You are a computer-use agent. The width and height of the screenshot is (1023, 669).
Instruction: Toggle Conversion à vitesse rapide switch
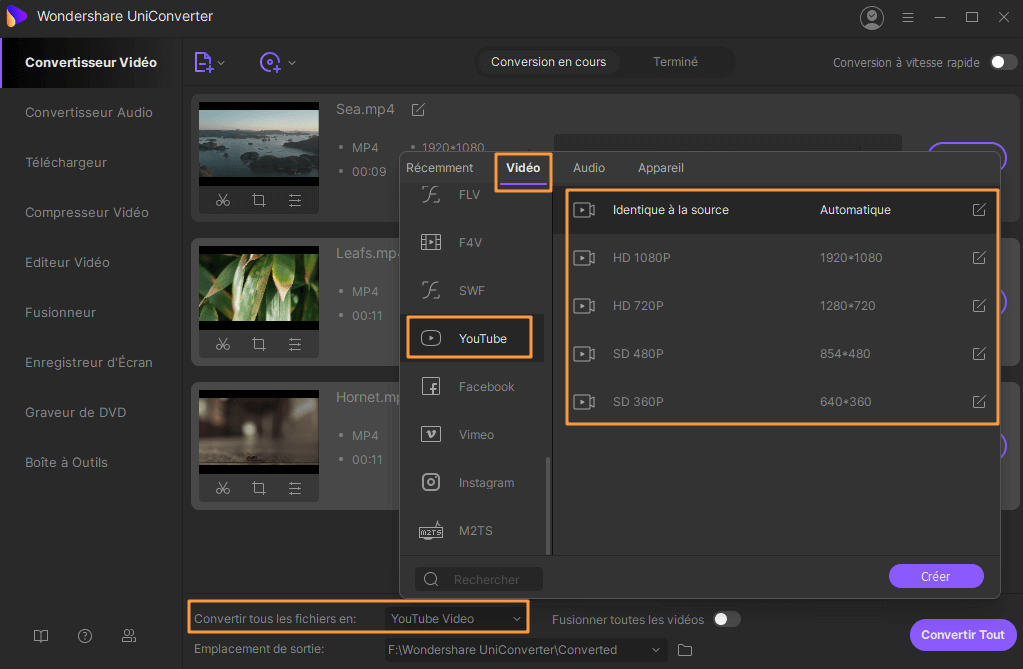point(1003,62)
